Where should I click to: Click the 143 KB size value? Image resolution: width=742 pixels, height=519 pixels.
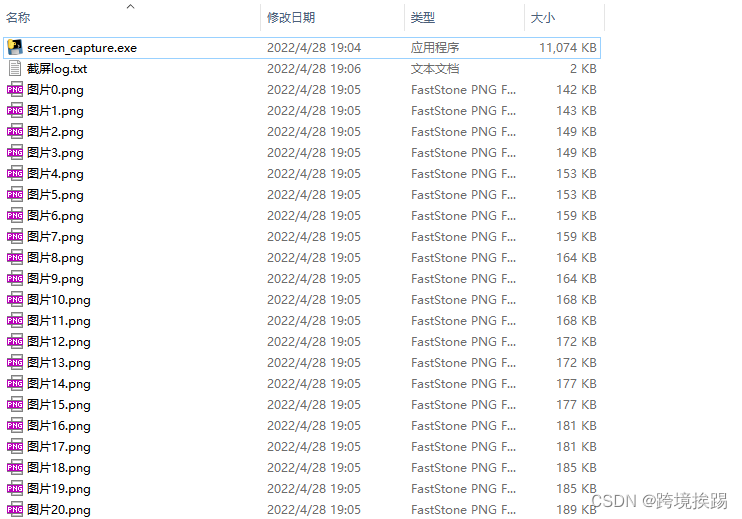576,111
